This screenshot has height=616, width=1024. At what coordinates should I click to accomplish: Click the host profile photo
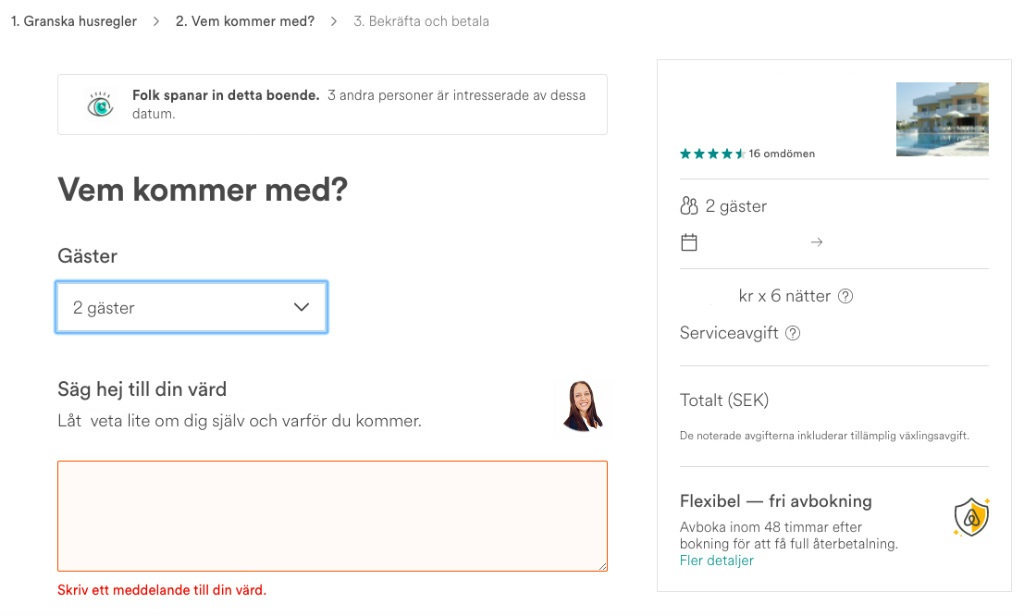[x=583, y=406]
